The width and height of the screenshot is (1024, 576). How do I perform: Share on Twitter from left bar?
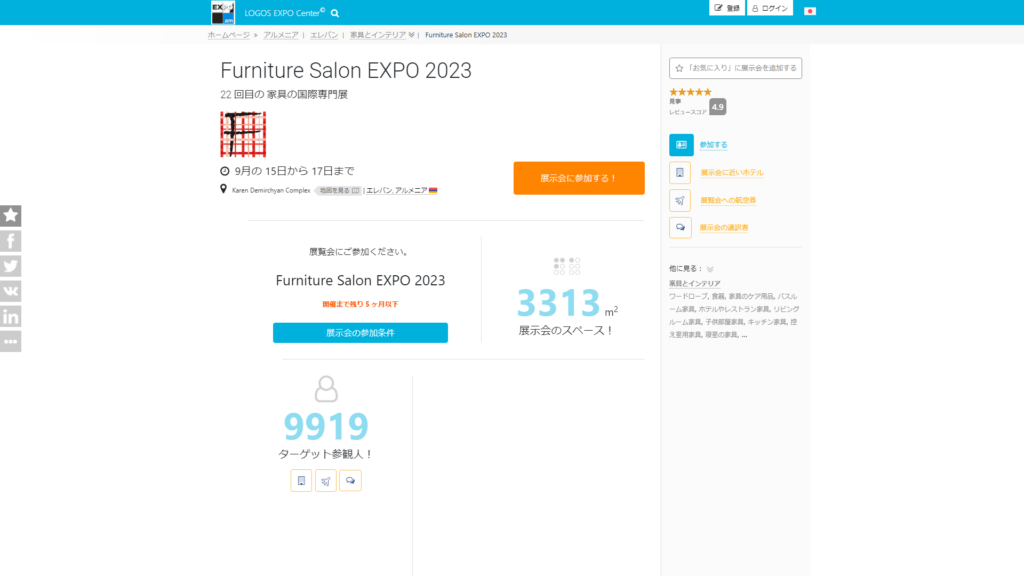tap(10, 266)
